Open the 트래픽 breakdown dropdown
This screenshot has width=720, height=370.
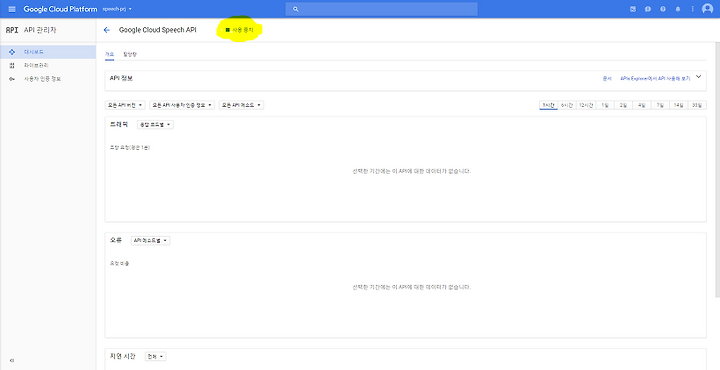coord(155,124)
